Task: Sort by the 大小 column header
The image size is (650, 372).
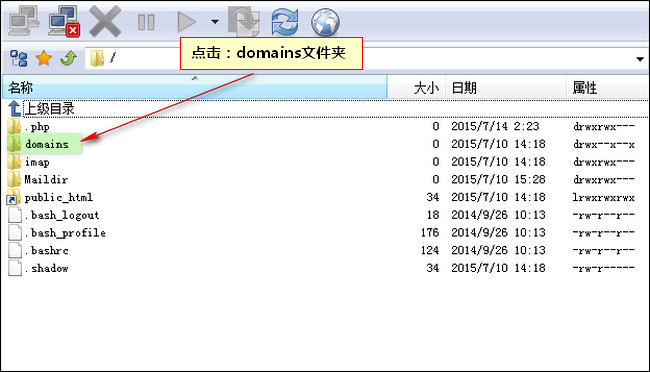Action: tap(417, 88)
